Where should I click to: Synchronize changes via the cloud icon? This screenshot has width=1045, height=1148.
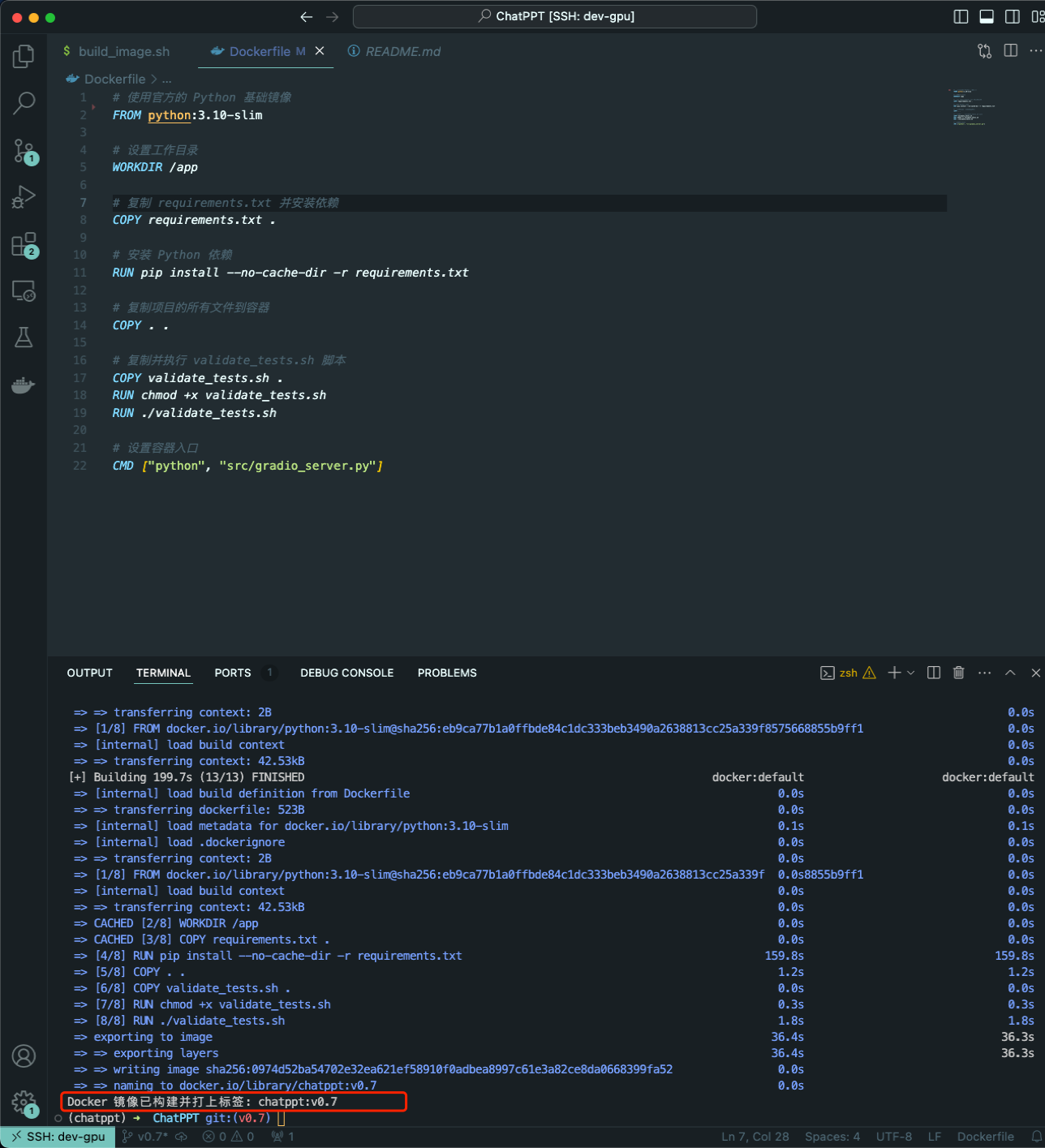(x=182, y=1137)
